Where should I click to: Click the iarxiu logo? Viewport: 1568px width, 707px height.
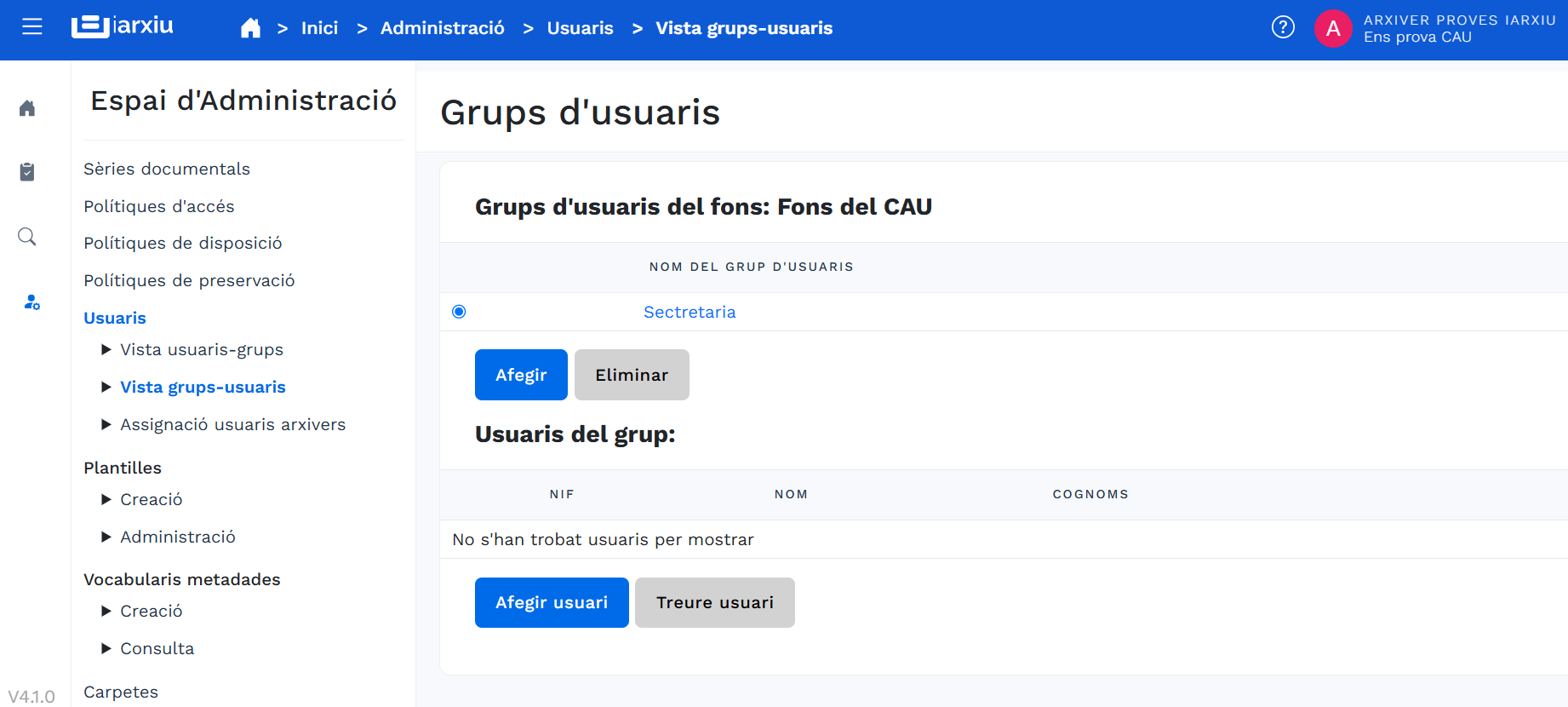[x=123, y=26]
